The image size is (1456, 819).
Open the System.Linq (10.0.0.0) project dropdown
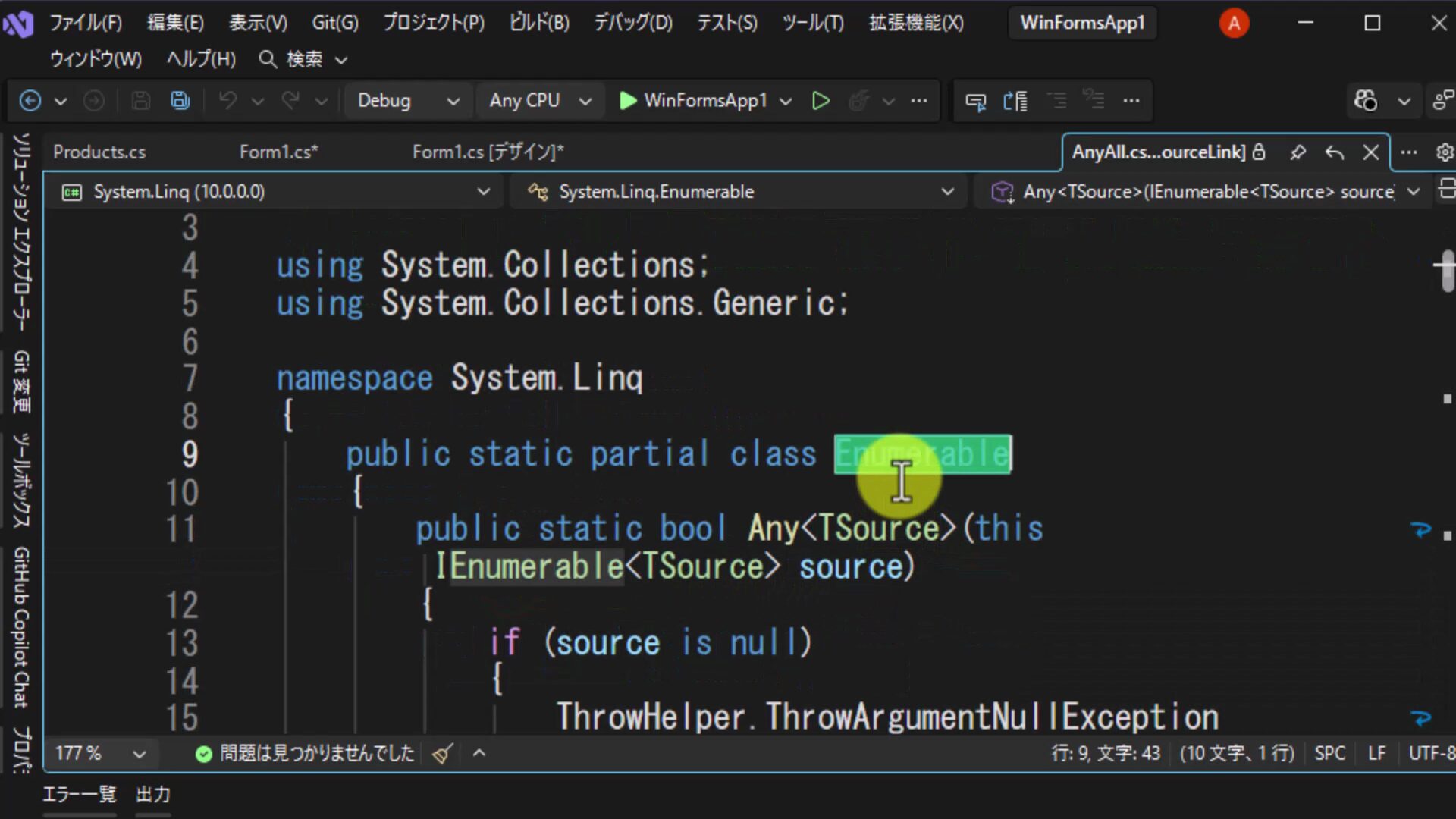coord(275,192)
